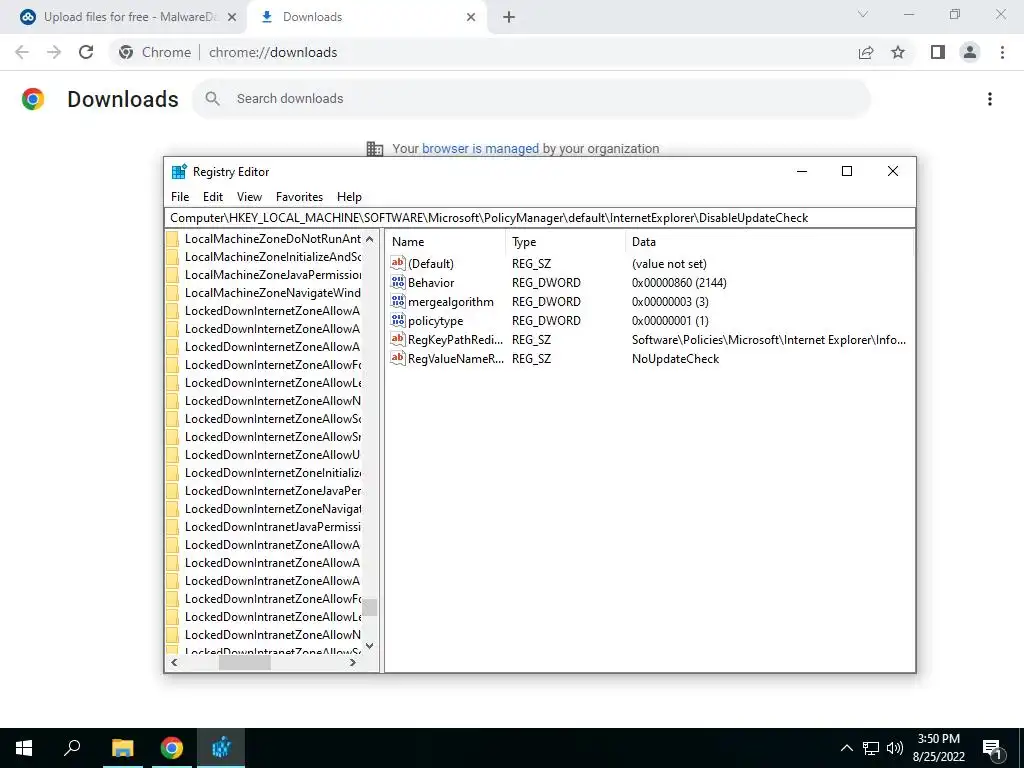1024x768 pixels.
Task: Open the Chrome profile avatar
Action: pos(970,52)
